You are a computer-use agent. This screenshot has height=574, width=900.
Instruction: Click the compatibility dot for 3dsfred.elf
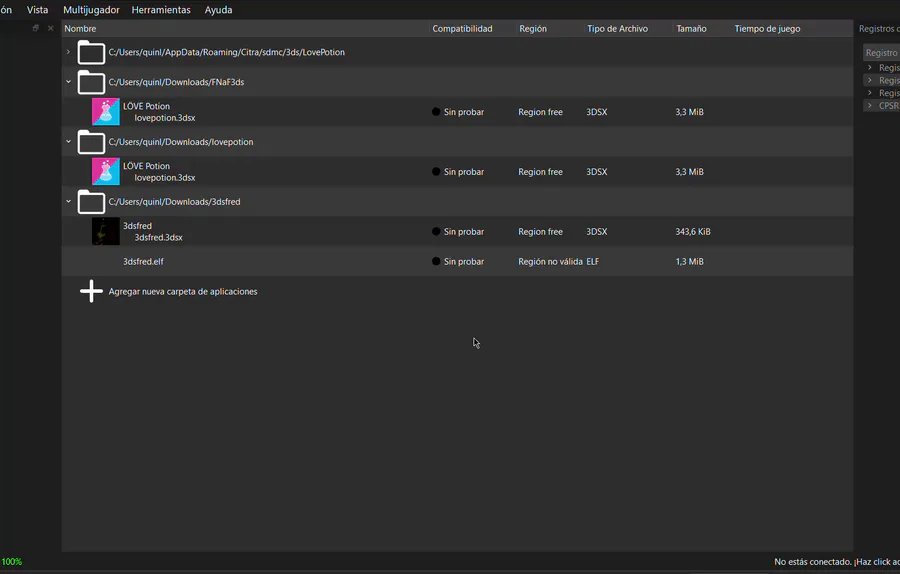coord(436,262)
